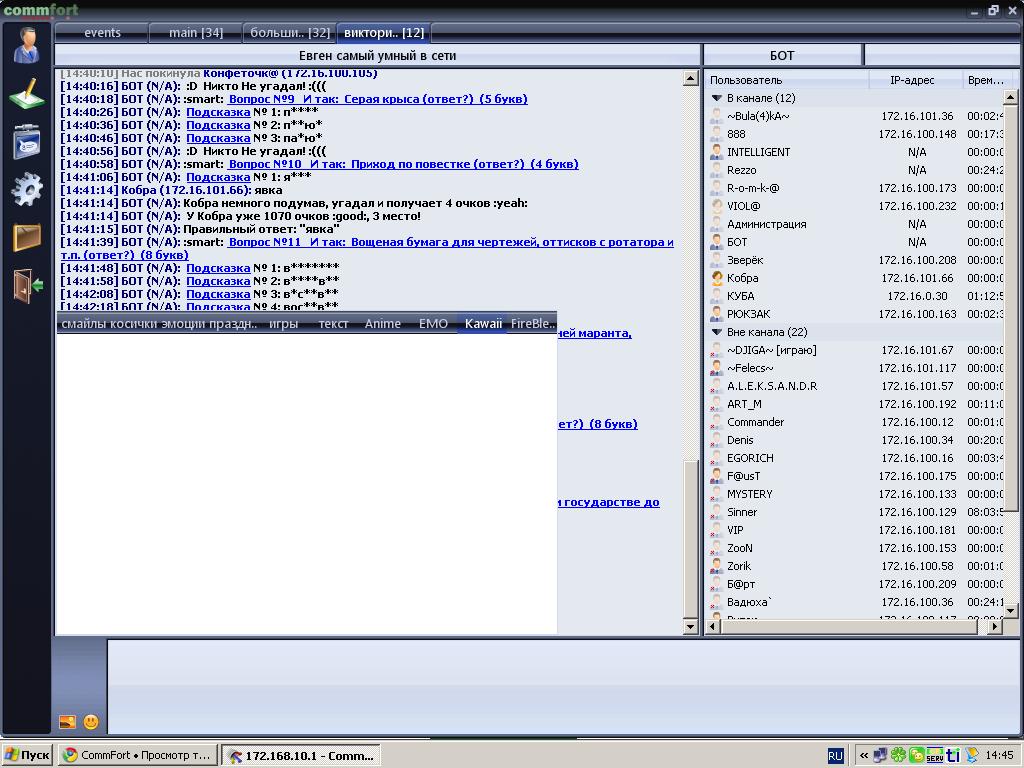This screenshot has width=1024, height=768.
Task: Open settings via the gear icon
Action: [x=27, y=188]
